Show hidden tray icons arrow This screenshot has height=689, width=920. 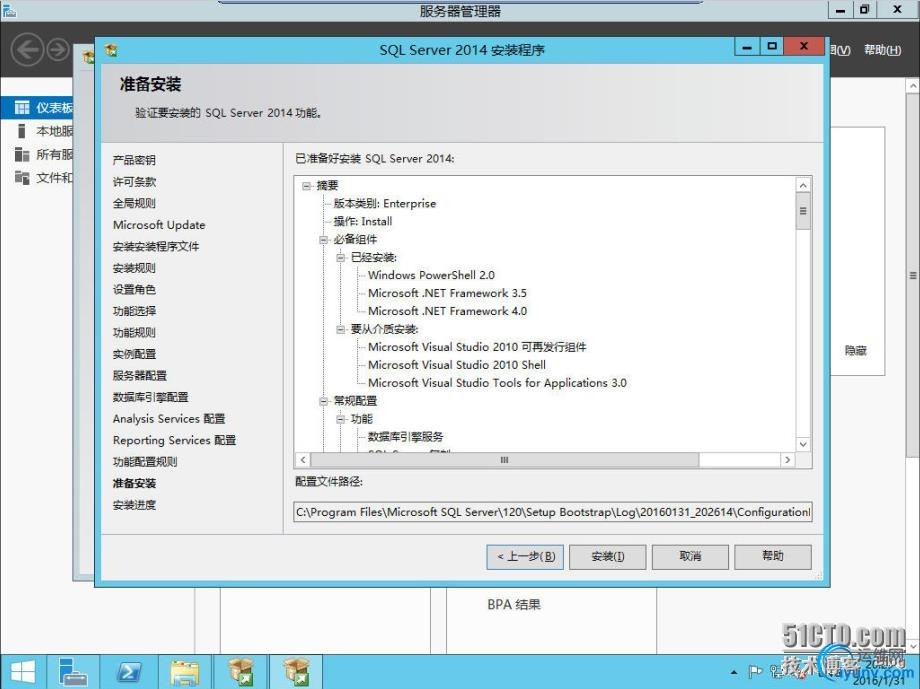tap(734, 672)
